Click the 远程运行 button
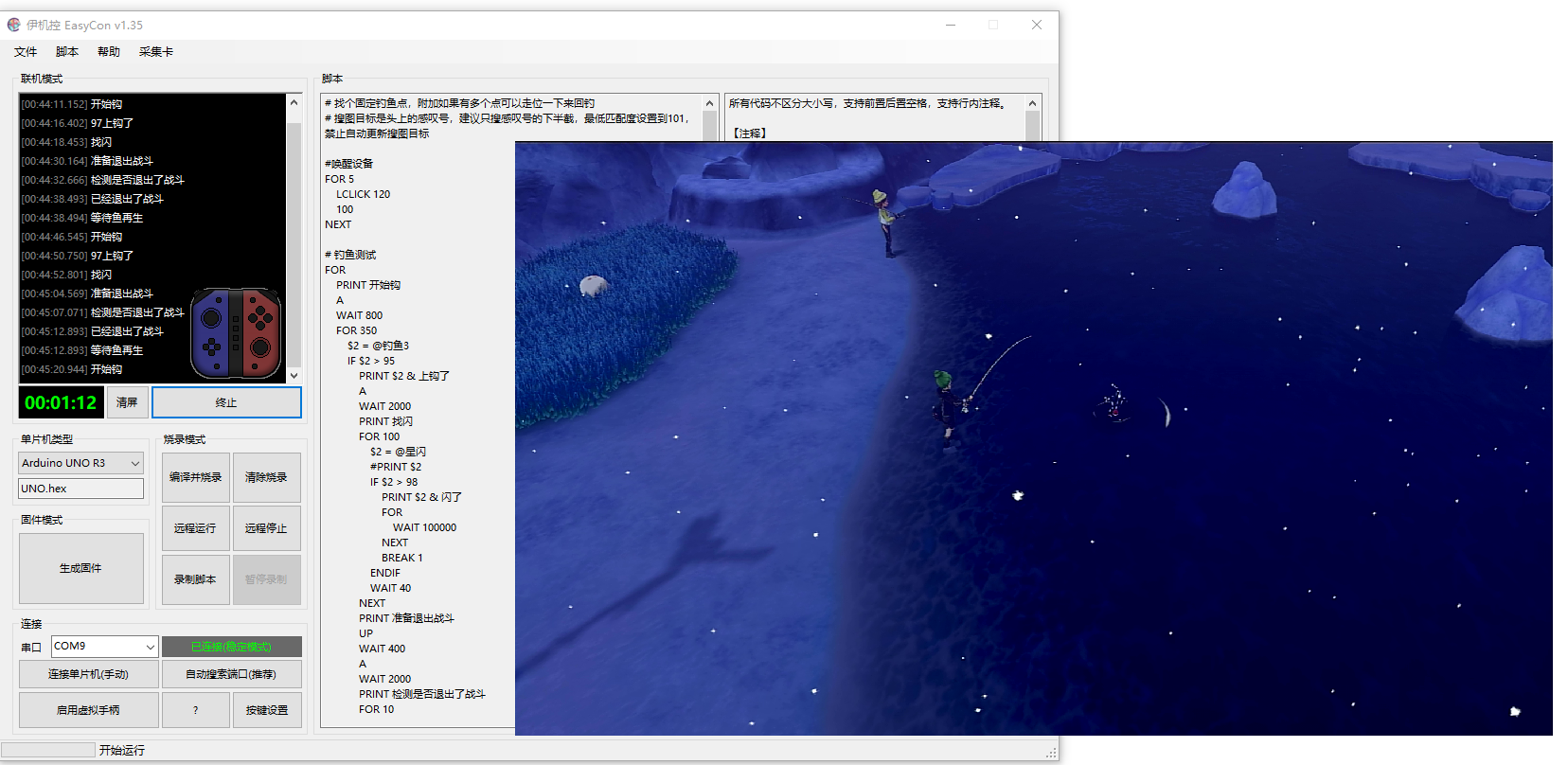The height and width of the screenshot is (765, 1568). [x=195, y=528]
